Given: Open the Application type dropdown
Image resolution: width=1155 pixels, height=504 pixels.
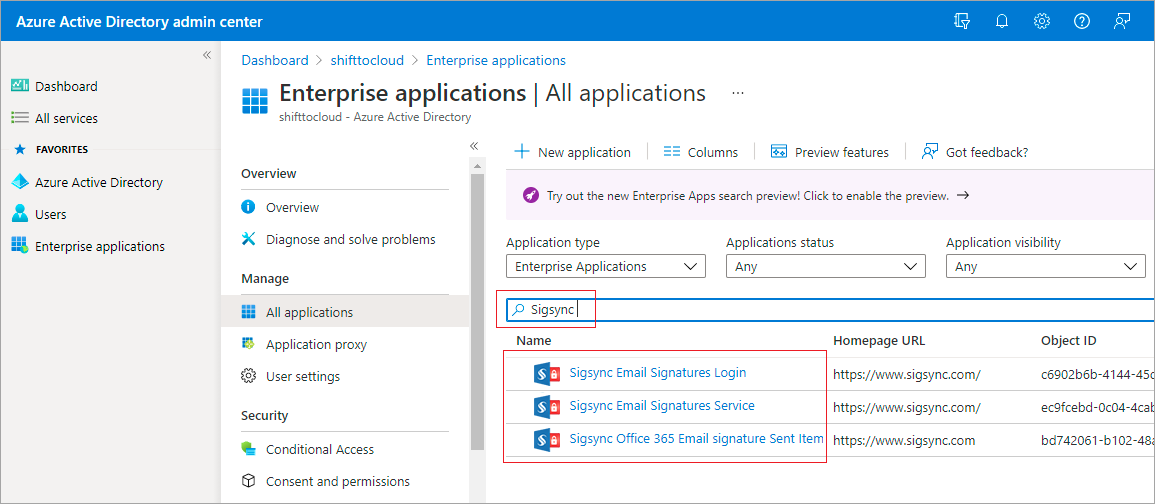Looking at the screenshot, I should click(x=605, y=267).
